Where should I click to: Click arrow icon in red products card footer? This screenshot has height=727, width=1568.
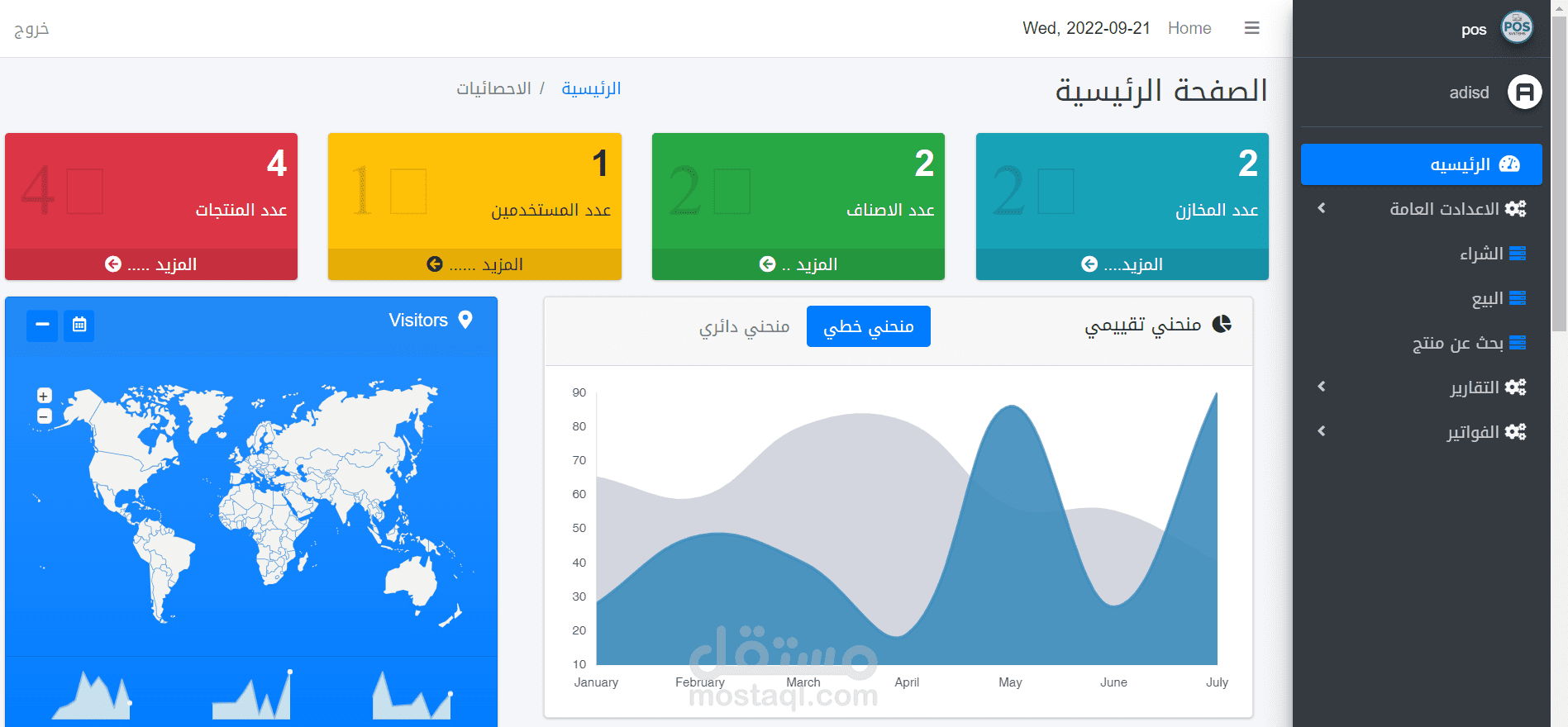pos(113,264)
